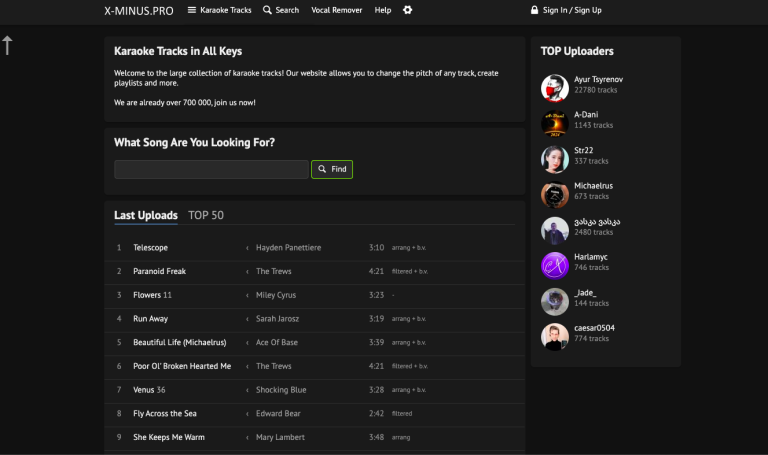Focus the song search input field
Screen dimensions: 768x455
(211, 169)
